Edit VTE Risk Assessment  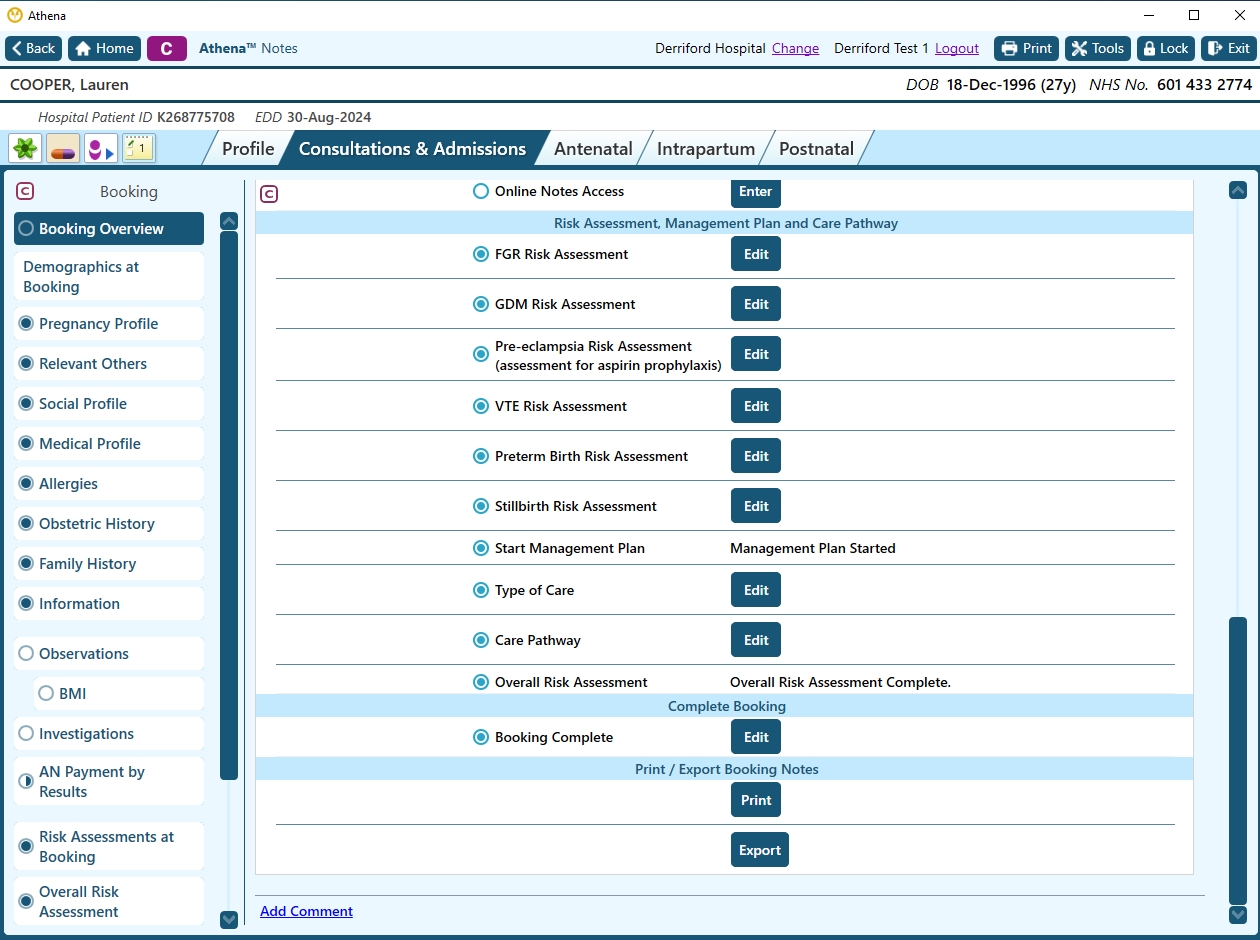[x=756, y=406]
